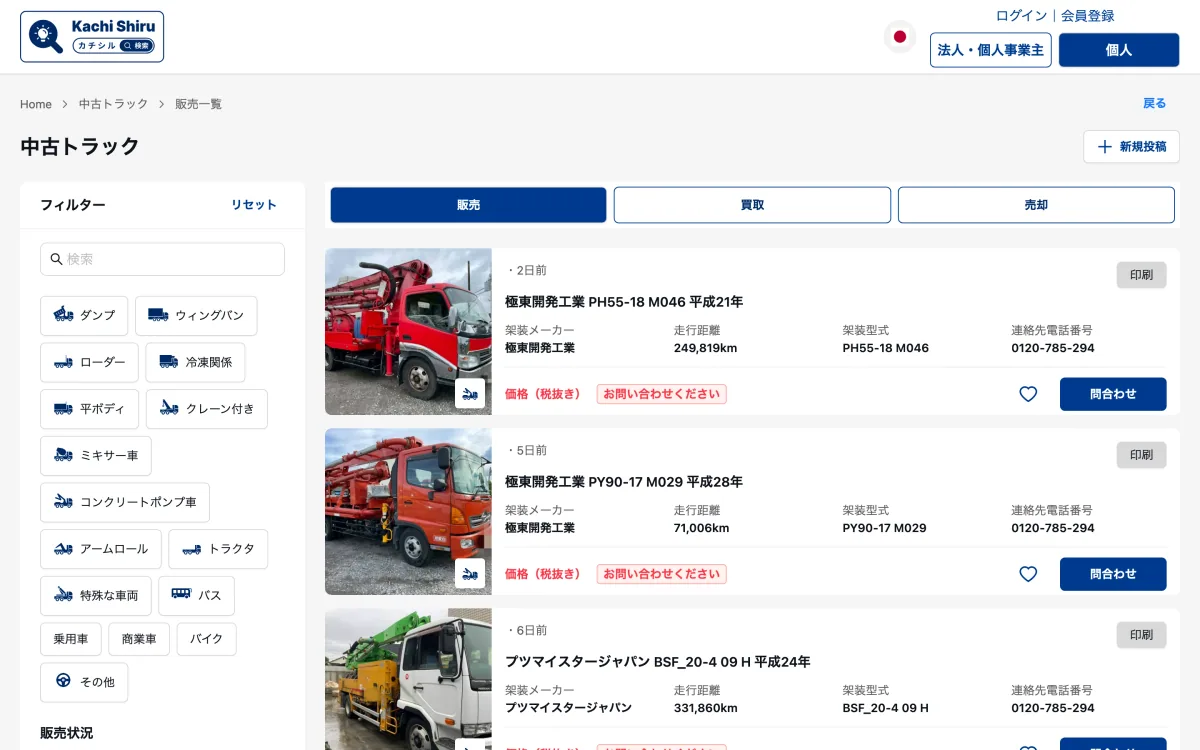Viewport: 1200px width, 750px height.
Task: Switch to the 買取 tab
Action: pyautogui.click(x=752, y=205)
